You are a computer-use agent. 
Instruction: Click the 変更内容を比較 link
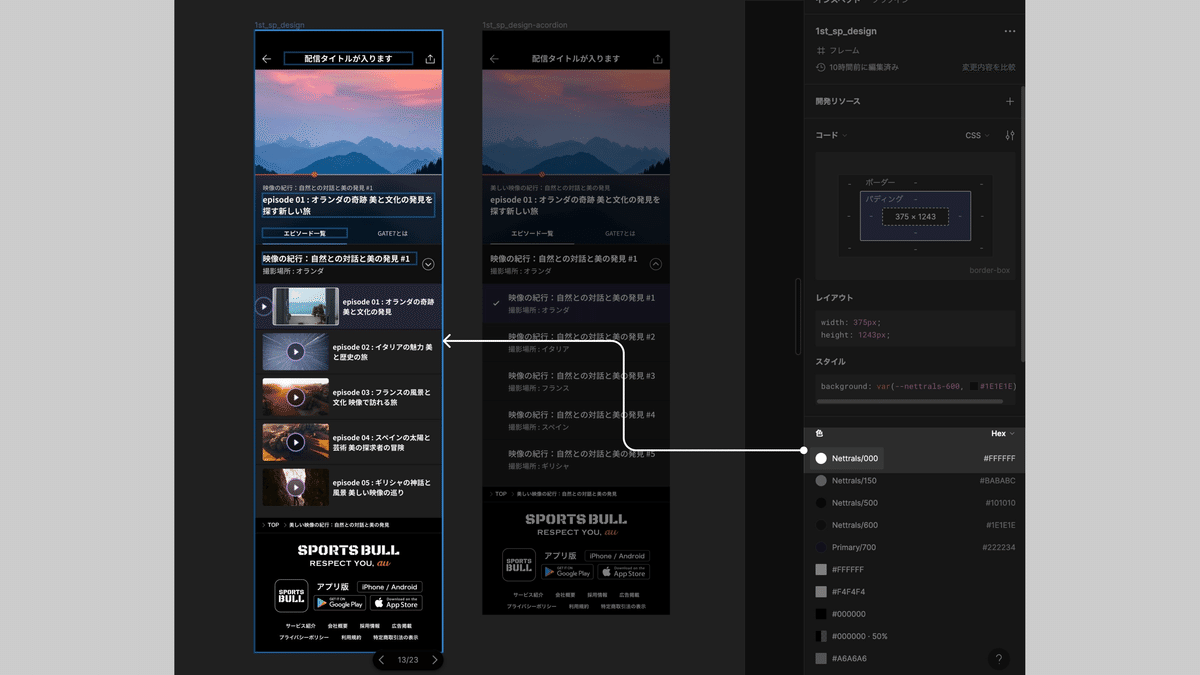click(988, 67)
